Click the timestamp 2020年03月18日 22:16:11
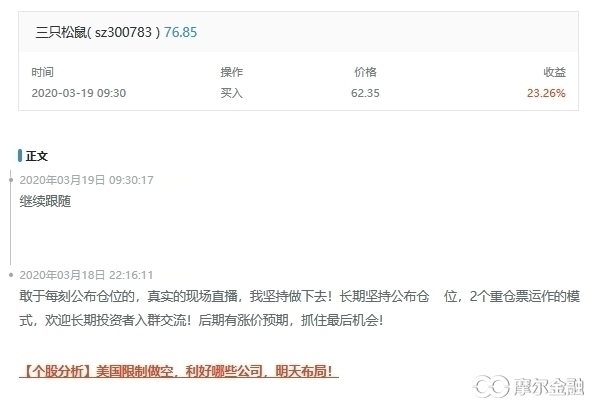Image resolution: width=597 pixels, height=413 pixels. coord(86,275)
